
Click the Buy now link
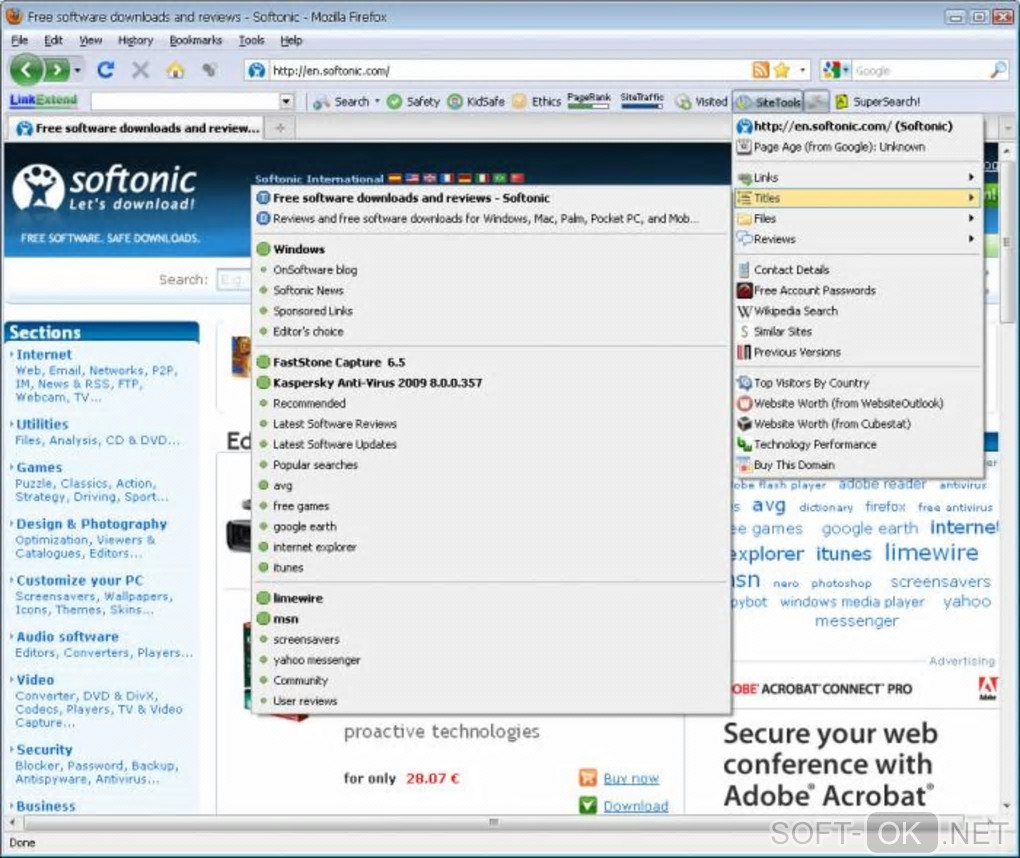coord(630,778)
